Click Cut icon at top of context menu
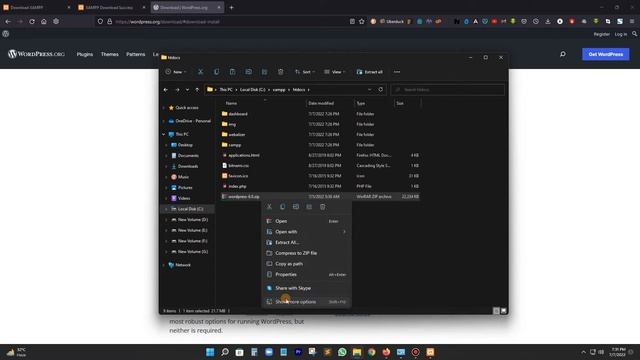640x360 pixels. [269, 207]
